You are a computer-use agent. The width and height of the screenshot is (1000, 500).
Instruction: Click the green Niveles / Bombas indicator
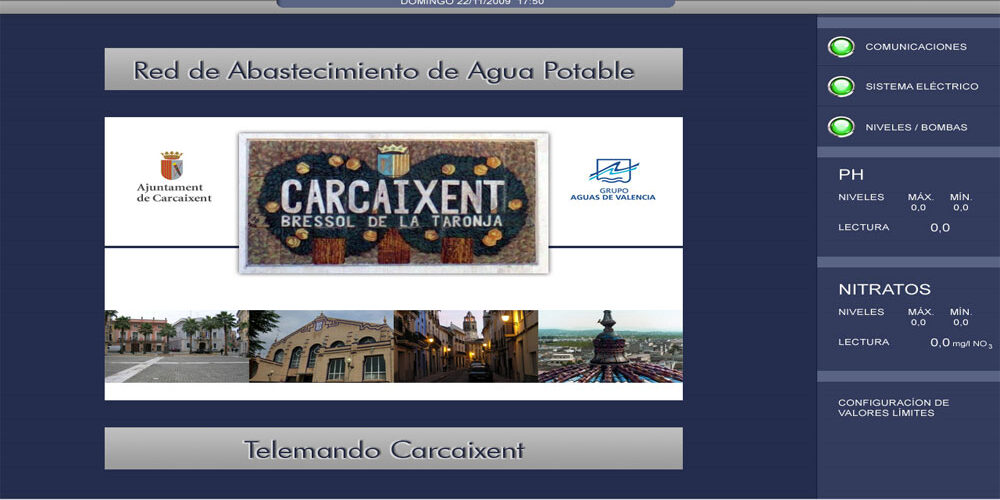coord(841,127)
